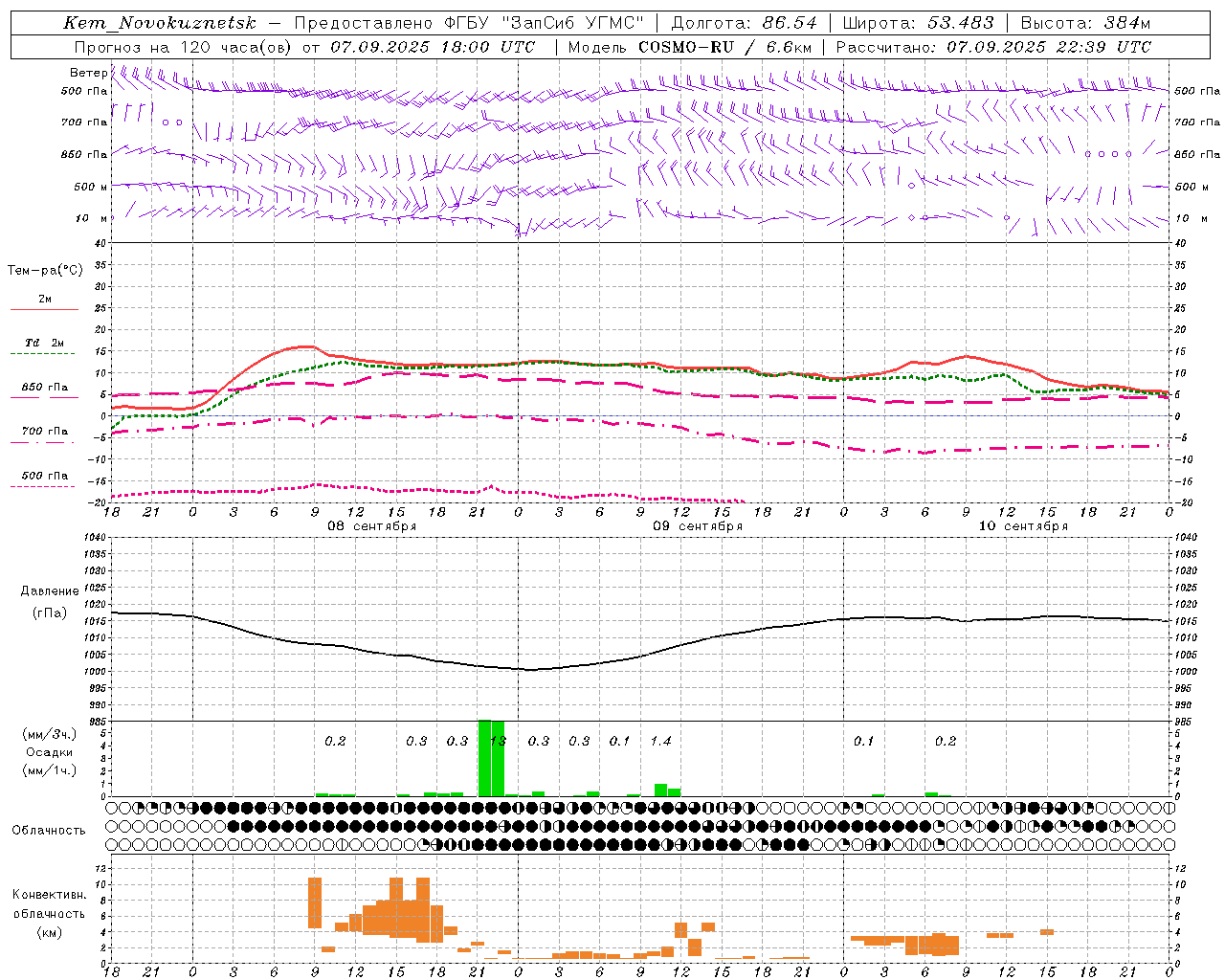
Task: Click '10 м' wind level label on left
Action: pyautogui.click(x=91, y=218)
